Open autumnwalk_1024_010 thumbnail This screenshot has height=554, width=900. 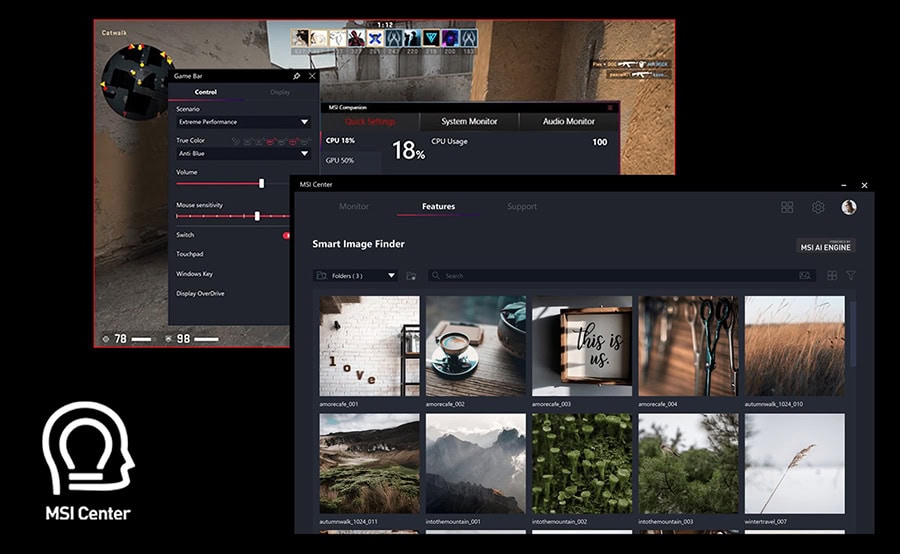[x=794, y=346]
